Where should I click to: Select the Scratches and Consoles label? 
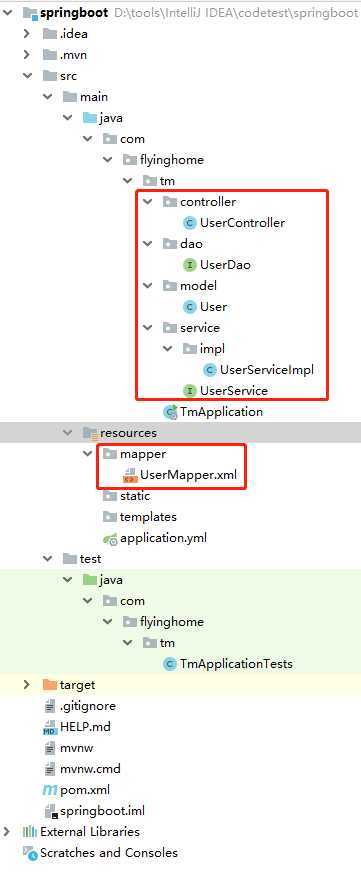(109, 853)
